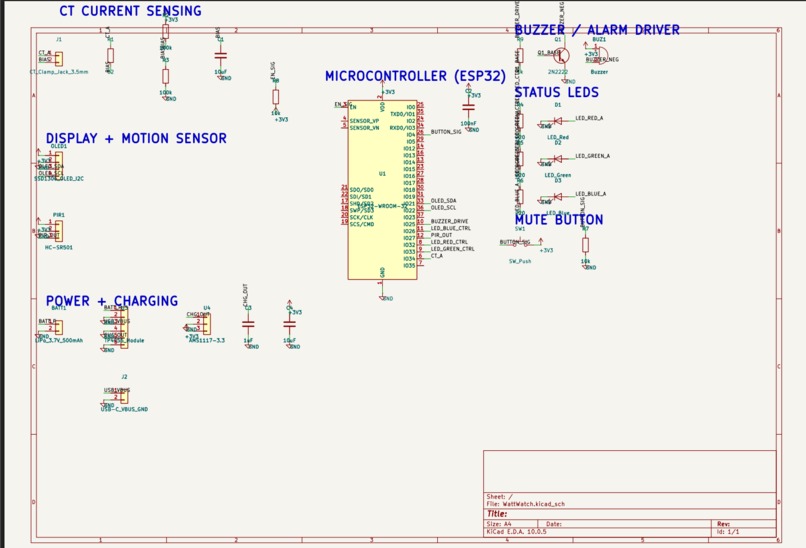Select the 1uF capacitor on CHG_OUT
This screenshot has width=806, height=548.
[248, 324]
